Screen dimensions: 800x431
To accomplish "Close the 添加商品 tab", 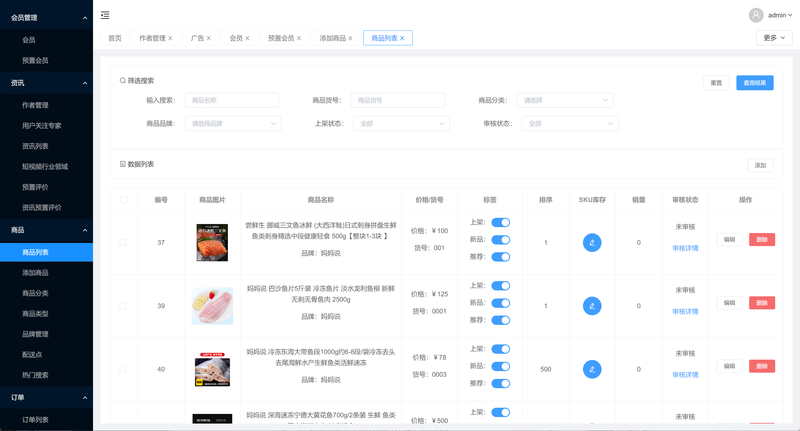I will [x=351, y=38].
